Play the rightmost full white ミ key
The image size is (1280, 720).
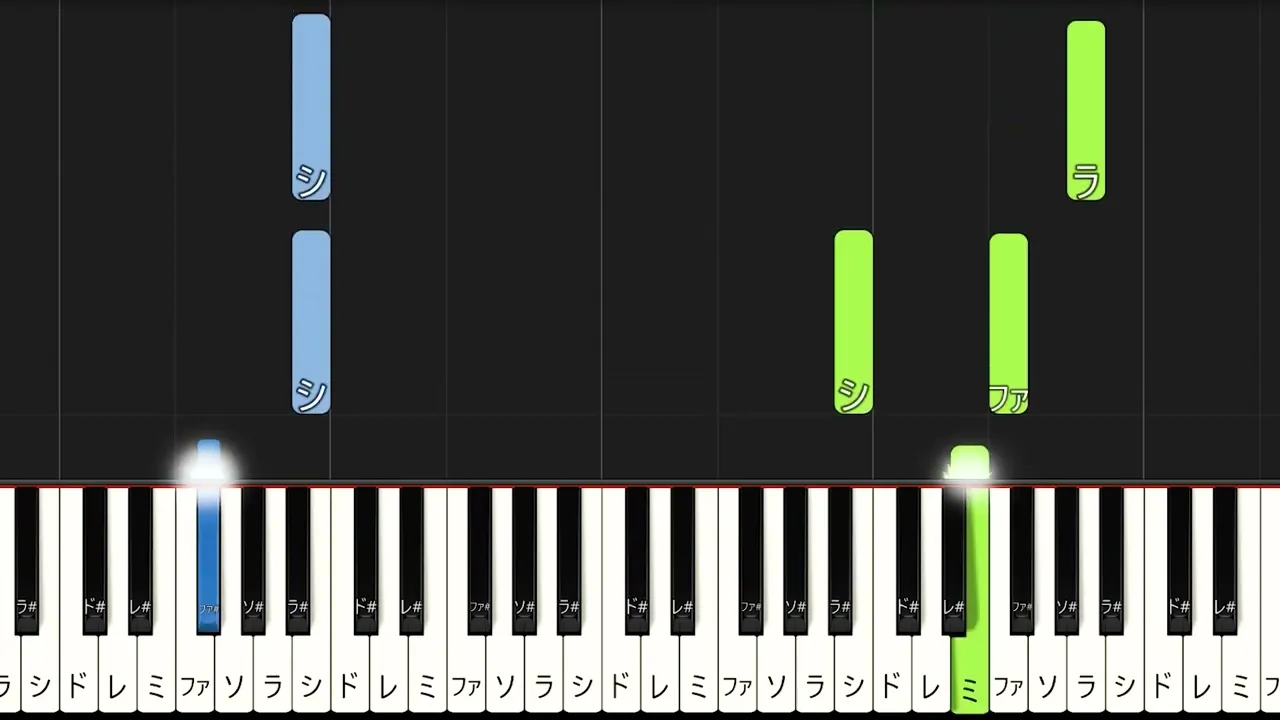1240,680
